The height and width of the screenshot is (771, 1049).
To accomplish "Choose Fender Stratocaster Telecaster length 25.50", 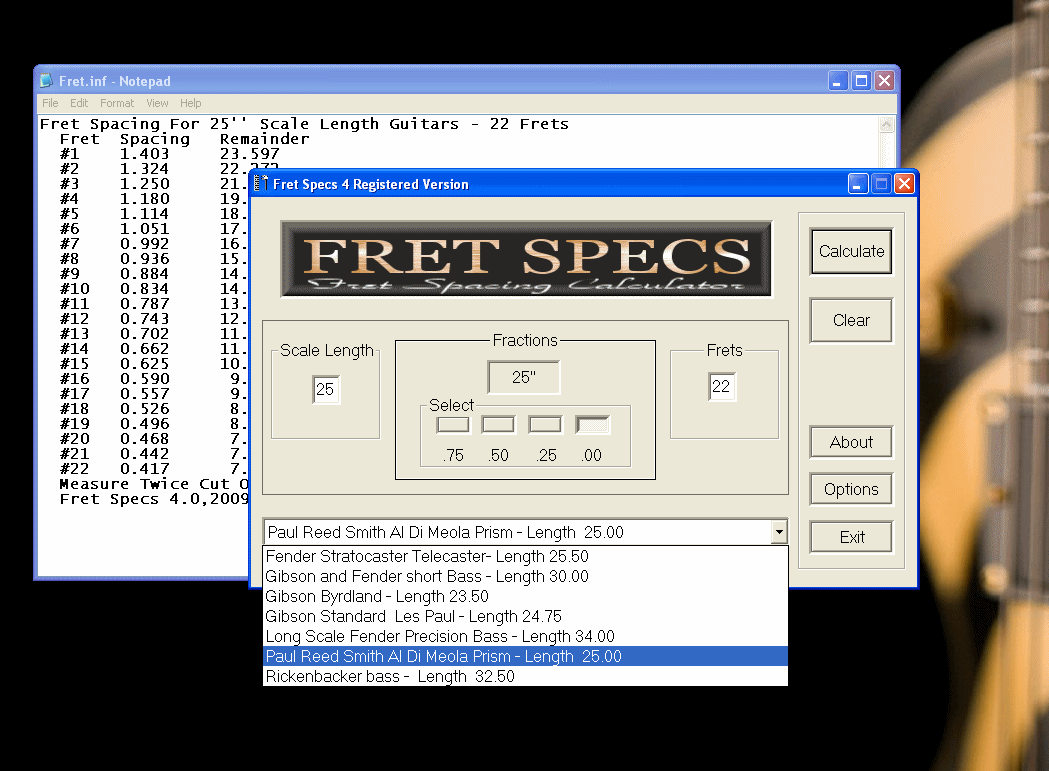I will click(525, 556).
